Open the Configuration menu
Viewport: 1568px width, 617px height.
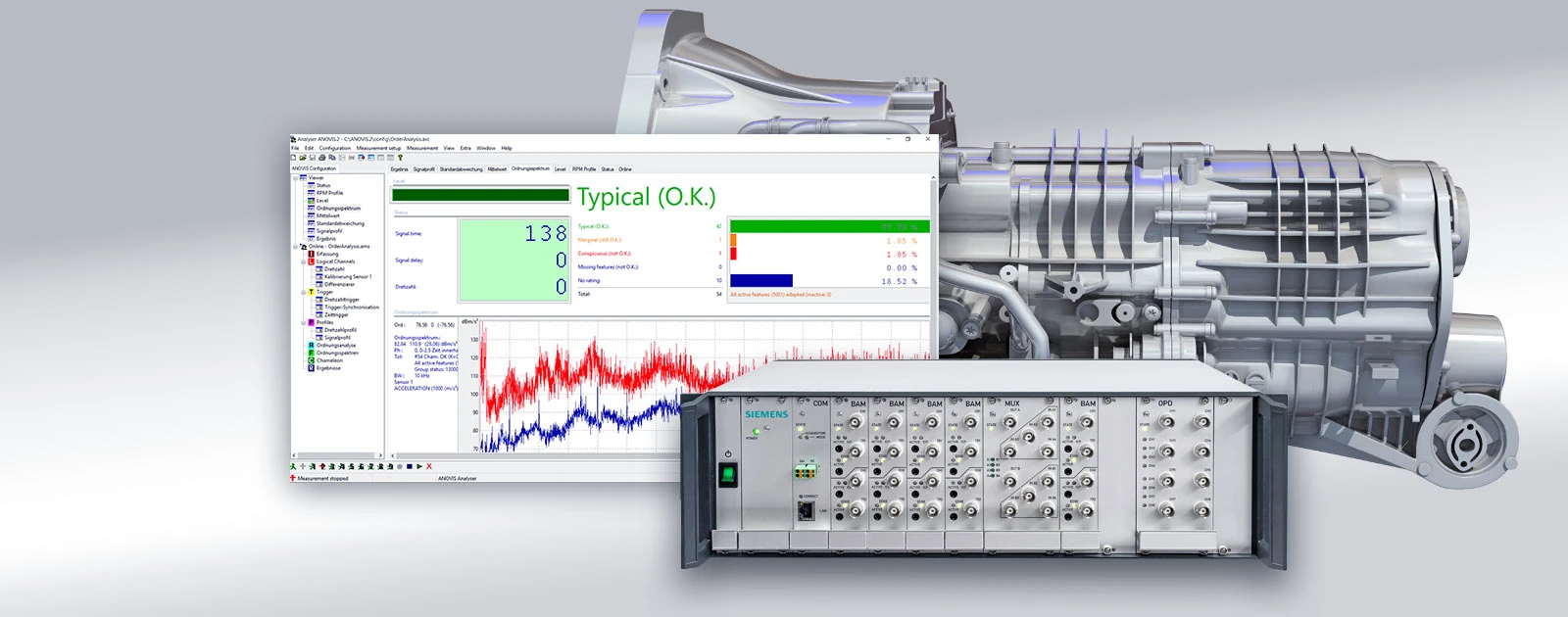(x=334, y=148)
